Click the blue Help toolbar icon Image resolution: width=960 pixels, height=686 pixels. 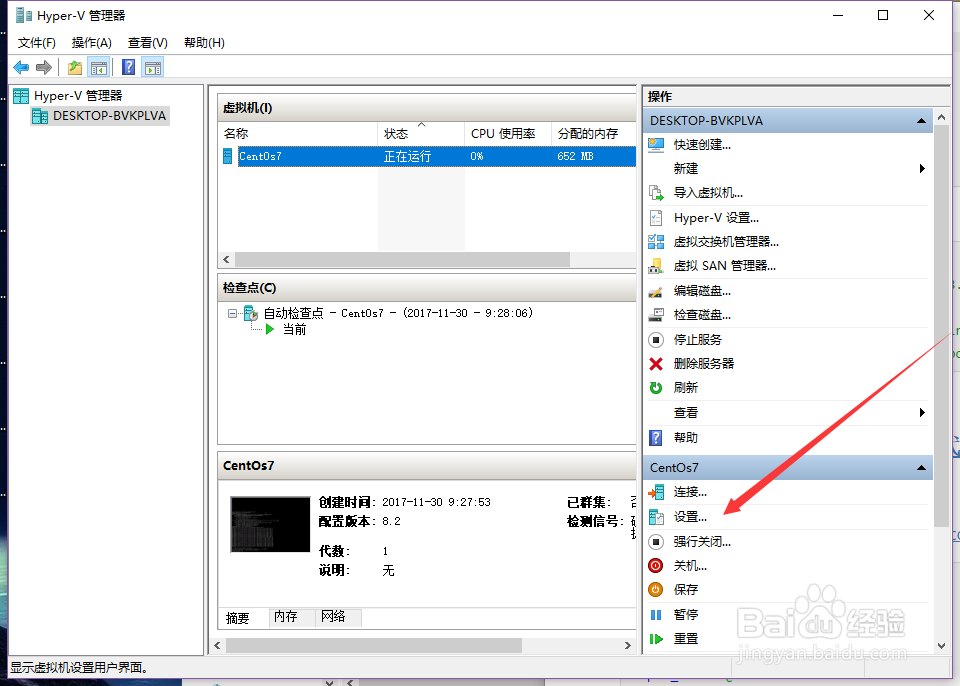(x=129, y=67)
